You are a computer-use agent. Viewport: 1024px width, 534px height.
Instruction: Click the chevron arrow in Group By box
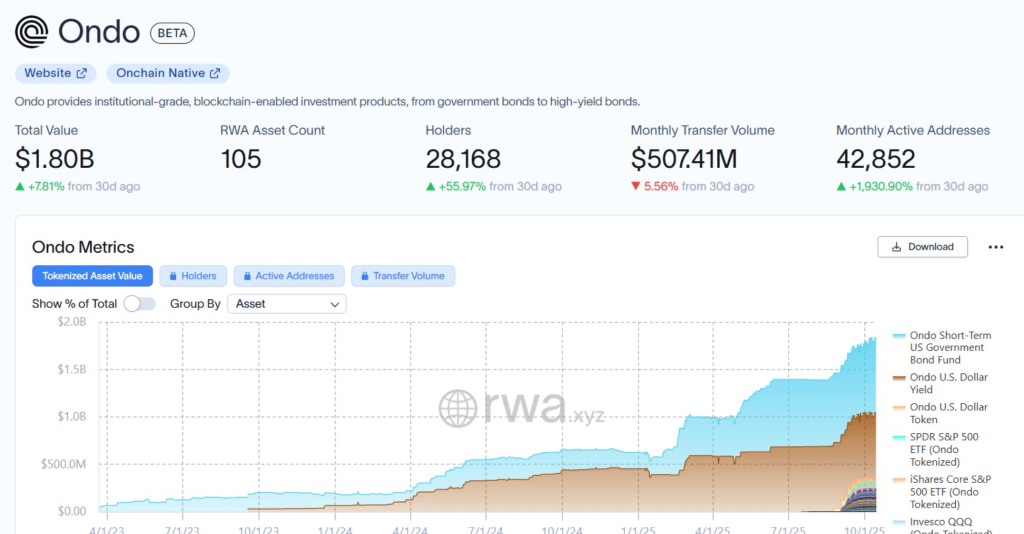point(334,303)
